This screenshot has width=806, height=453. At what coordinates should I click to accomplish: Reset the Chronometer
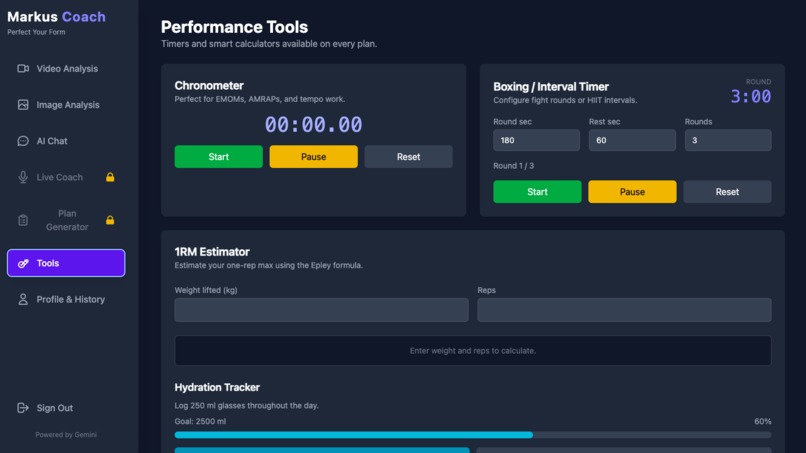[409, 157]
